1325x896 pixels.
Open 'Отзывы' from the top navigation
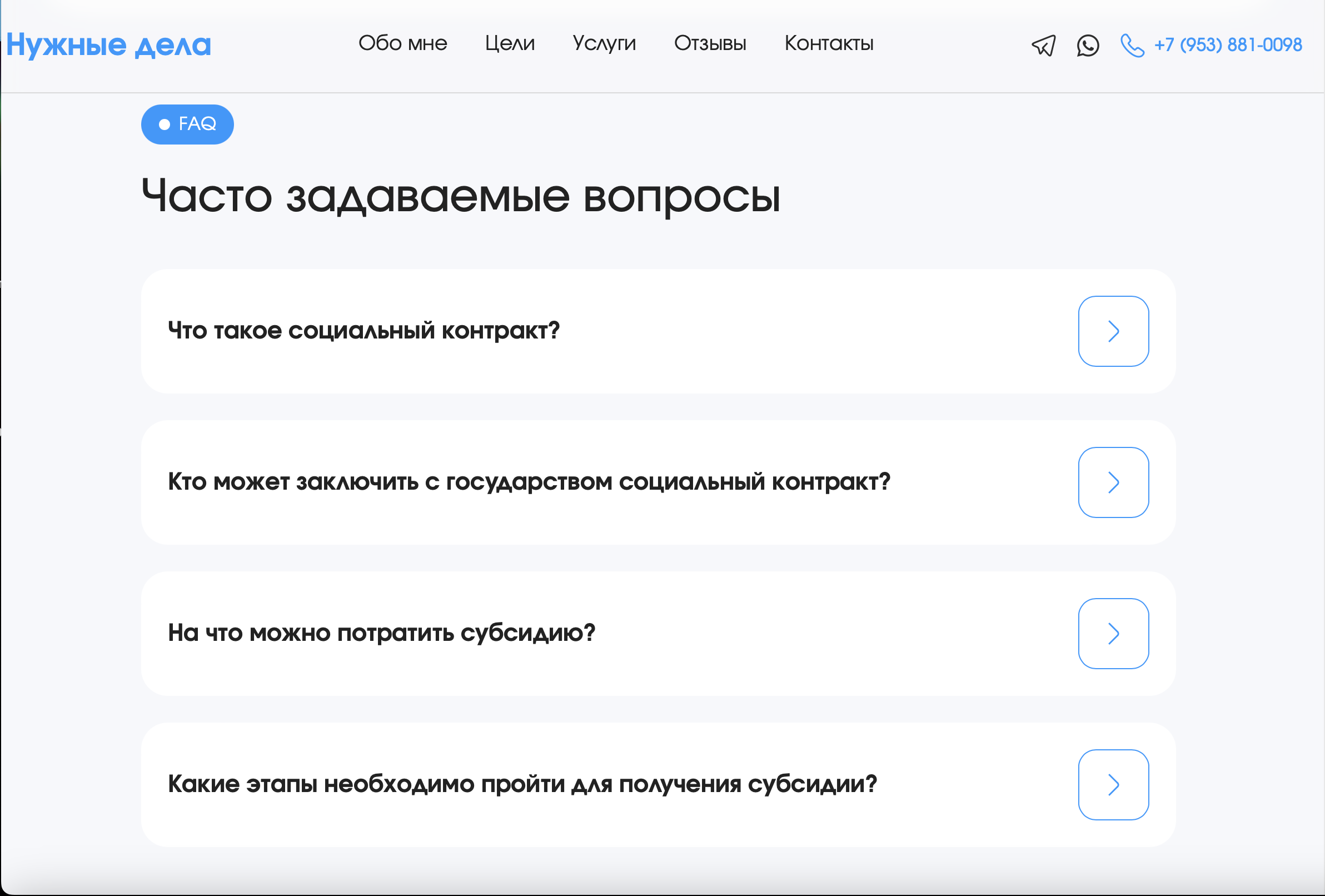click(x=710, y=43)
